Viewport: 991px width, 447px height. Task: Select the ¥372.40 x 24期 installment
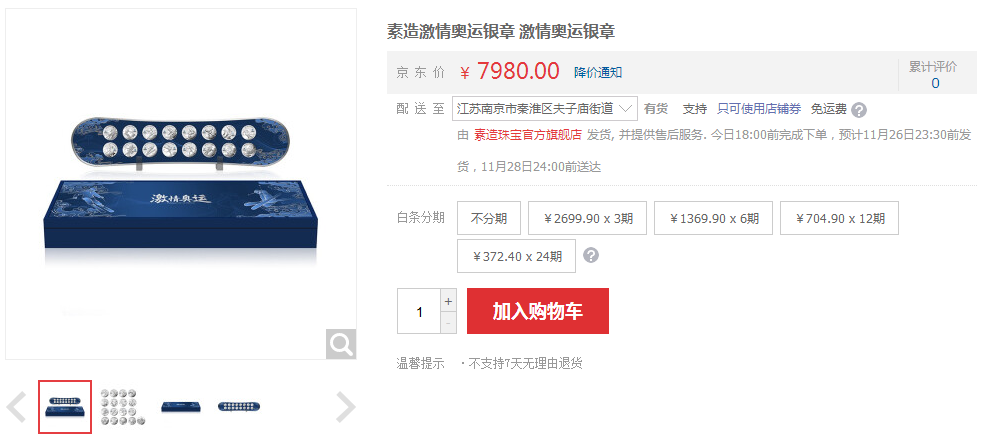(x=516, y=256)
